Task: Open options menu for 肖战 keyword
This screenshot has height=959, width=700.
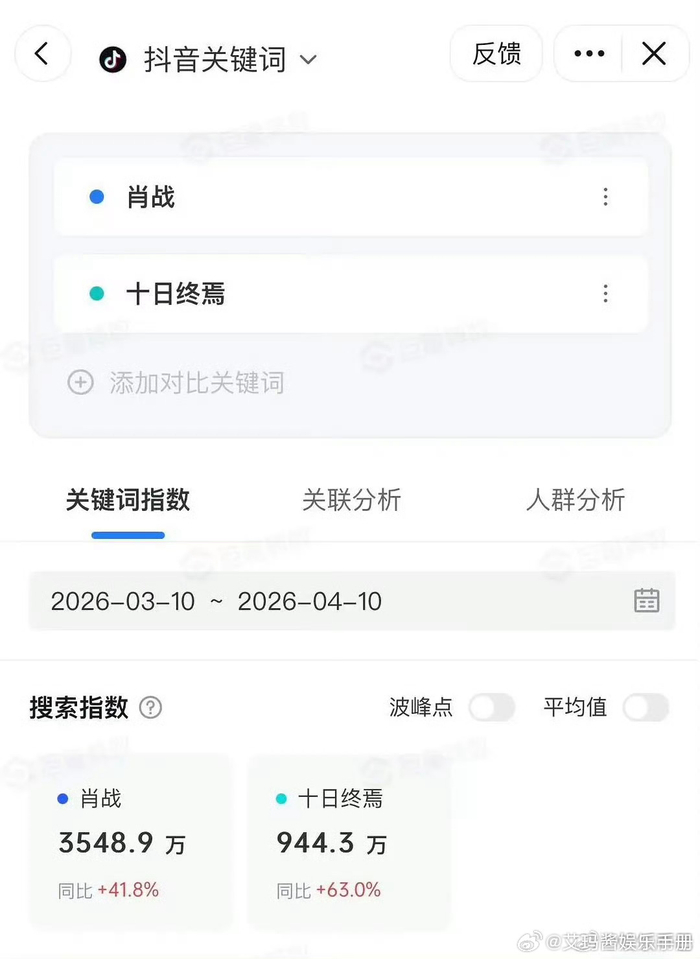Action: click(x=605, y=197)
